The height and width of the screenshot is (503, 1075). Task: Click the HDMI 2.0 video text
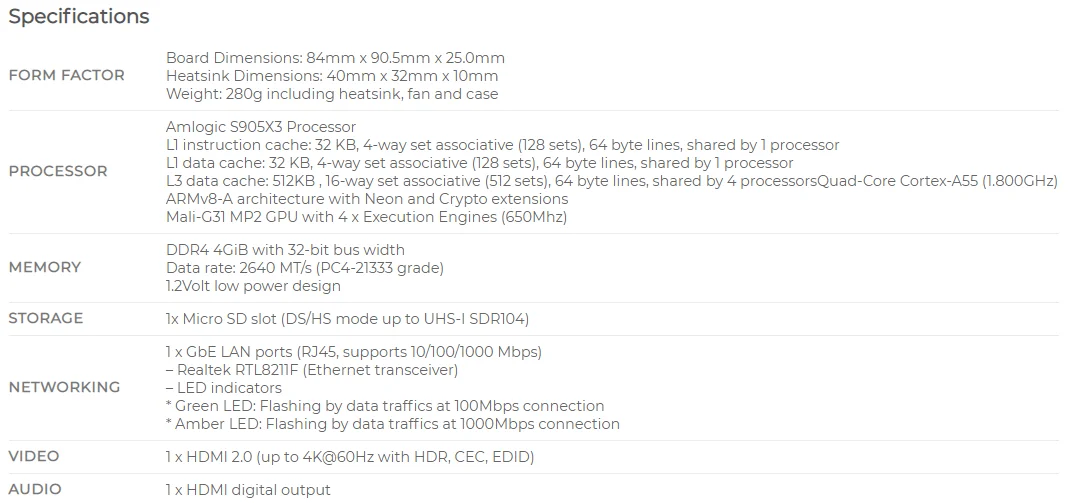350,457
